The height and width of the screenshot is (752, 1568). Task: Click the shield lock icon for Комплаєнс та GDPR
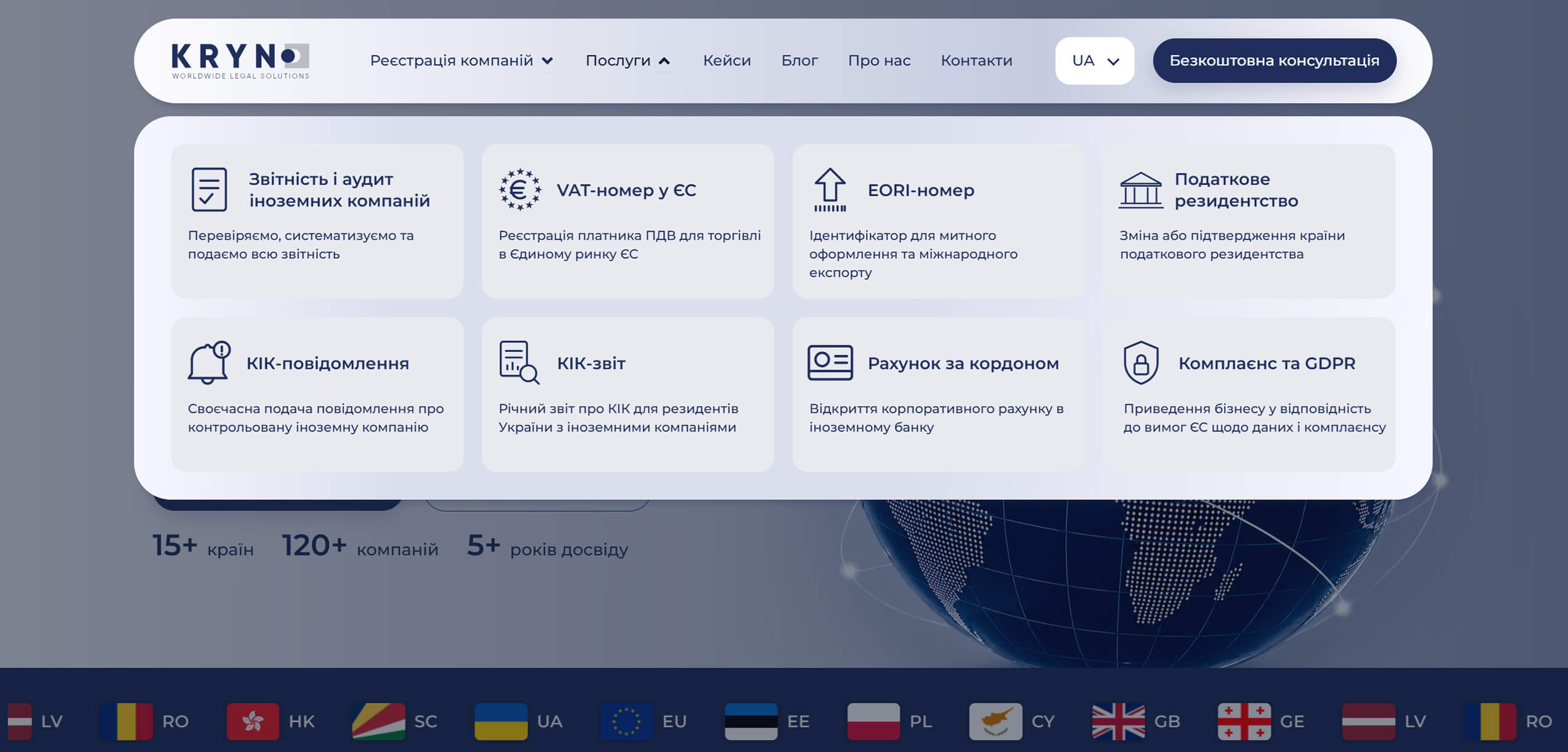1141,363
